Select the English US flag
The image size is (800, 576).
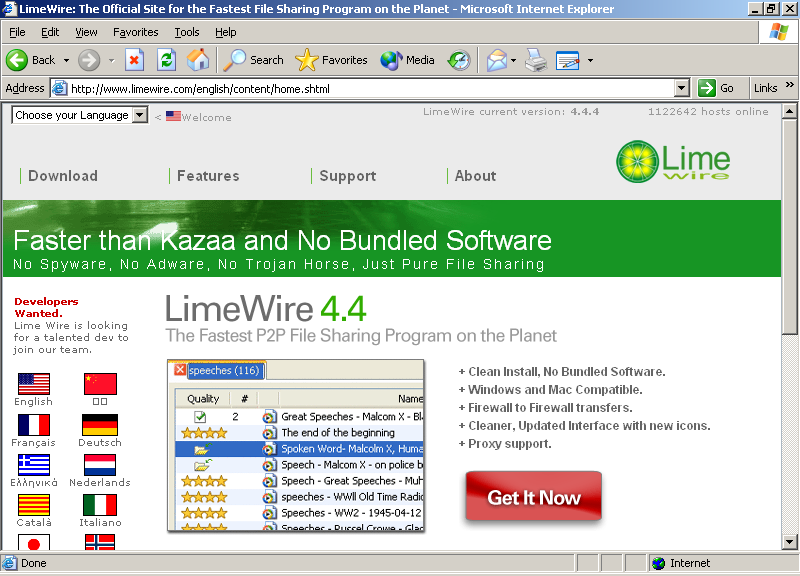pos(34,384)
